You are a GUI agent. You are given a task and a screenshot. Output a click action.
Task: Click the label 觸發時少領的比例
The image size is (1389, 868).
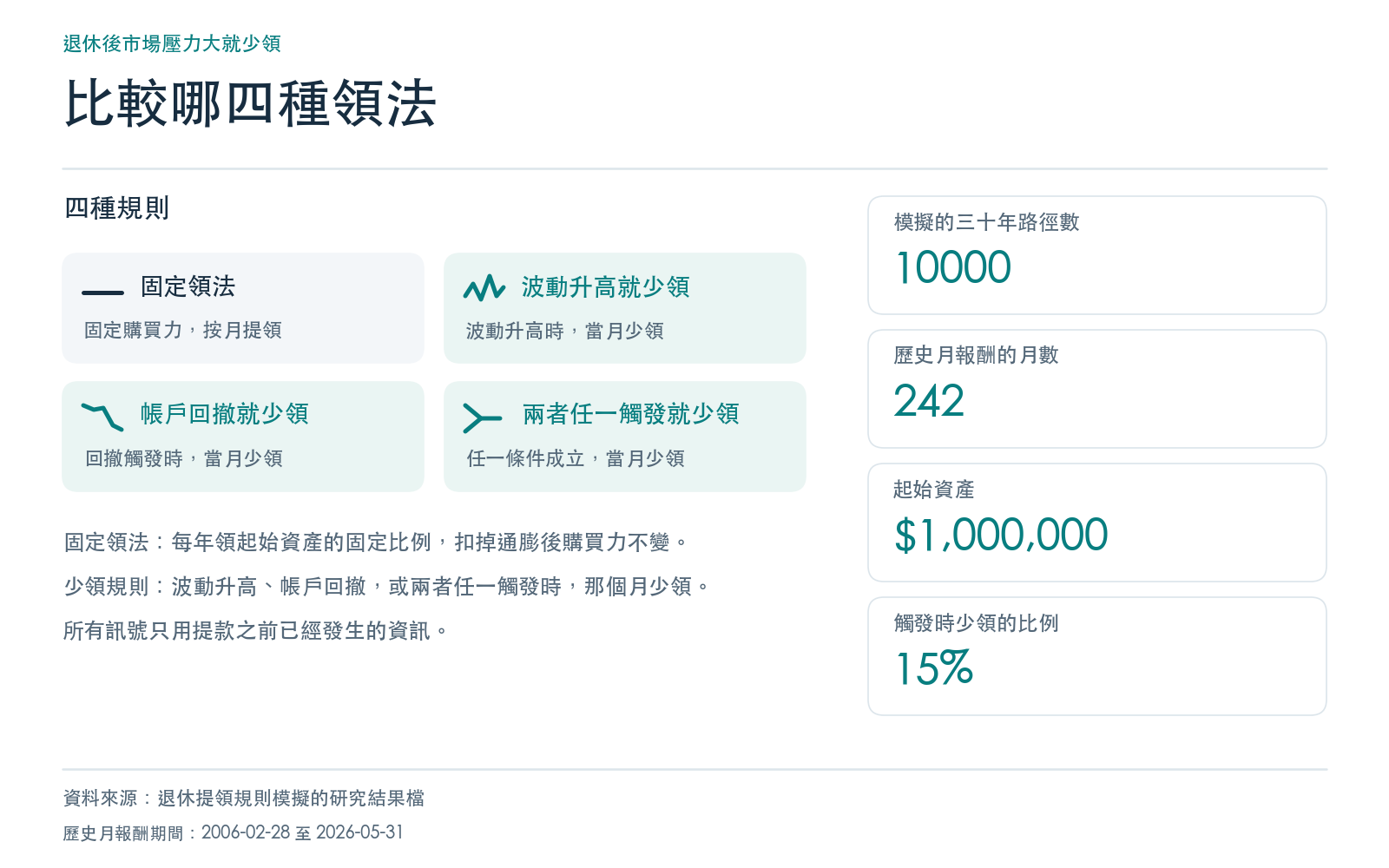[x=977, y=623]
